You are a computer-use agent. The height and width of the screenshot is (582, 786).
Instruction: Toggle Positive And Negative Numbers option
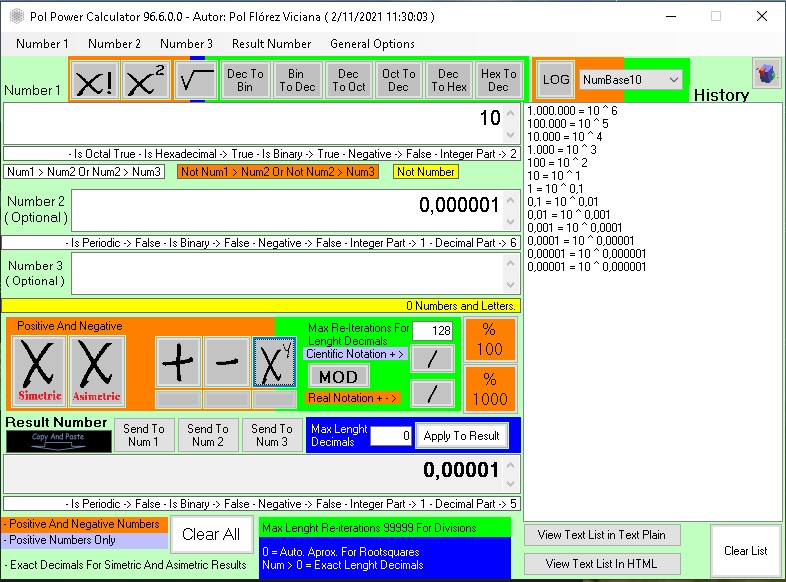tap(84, 524)
